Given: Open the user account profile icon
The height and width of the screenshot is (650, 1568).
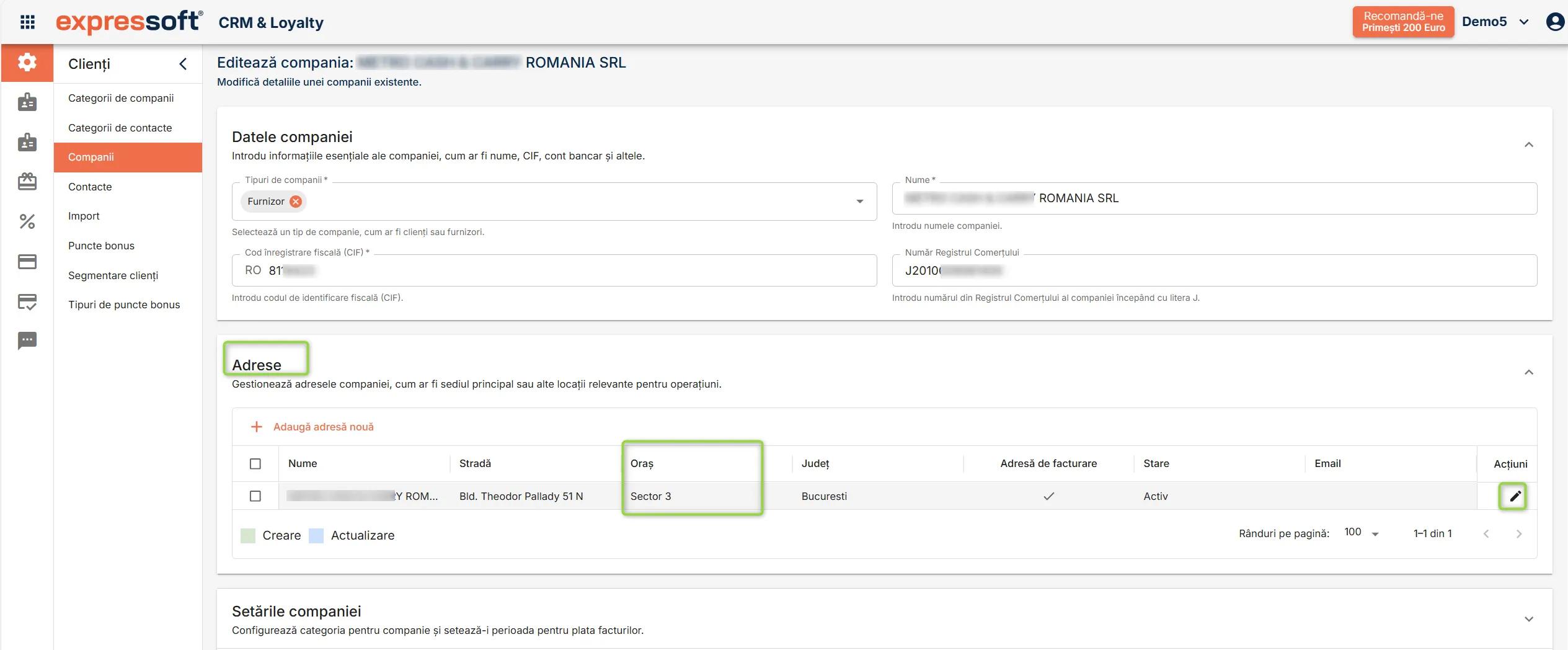Looking at the screenshot, I should [1555, 22].
